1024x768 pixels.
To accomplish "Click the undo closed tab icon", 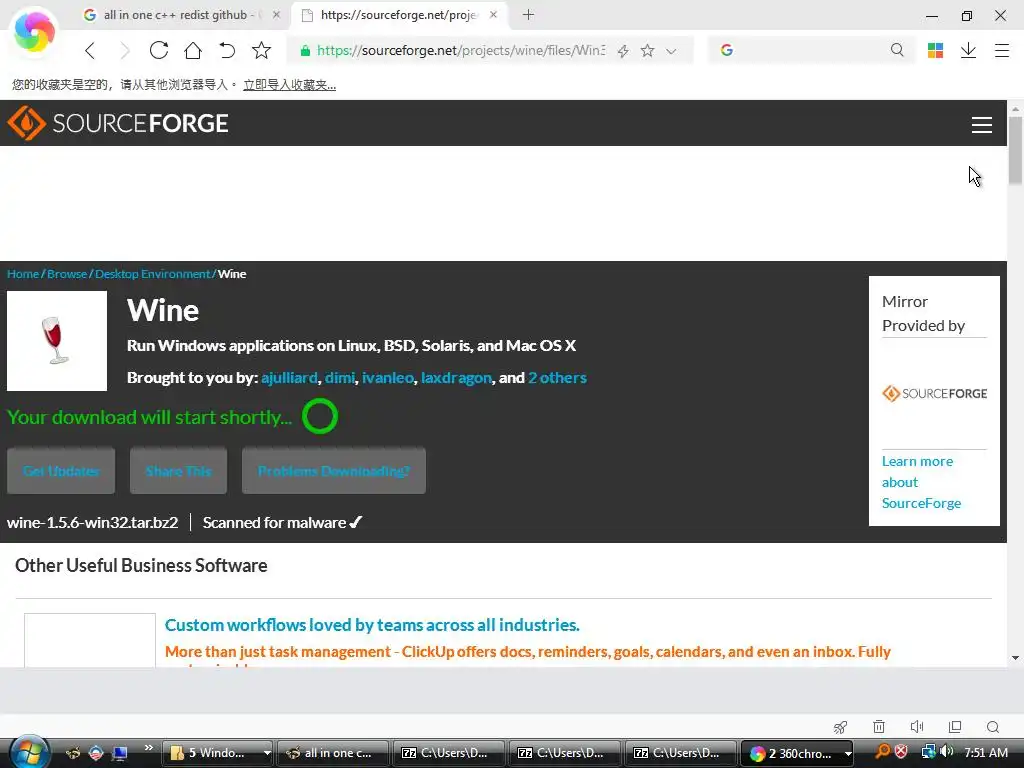I will (x=227, y=50).
